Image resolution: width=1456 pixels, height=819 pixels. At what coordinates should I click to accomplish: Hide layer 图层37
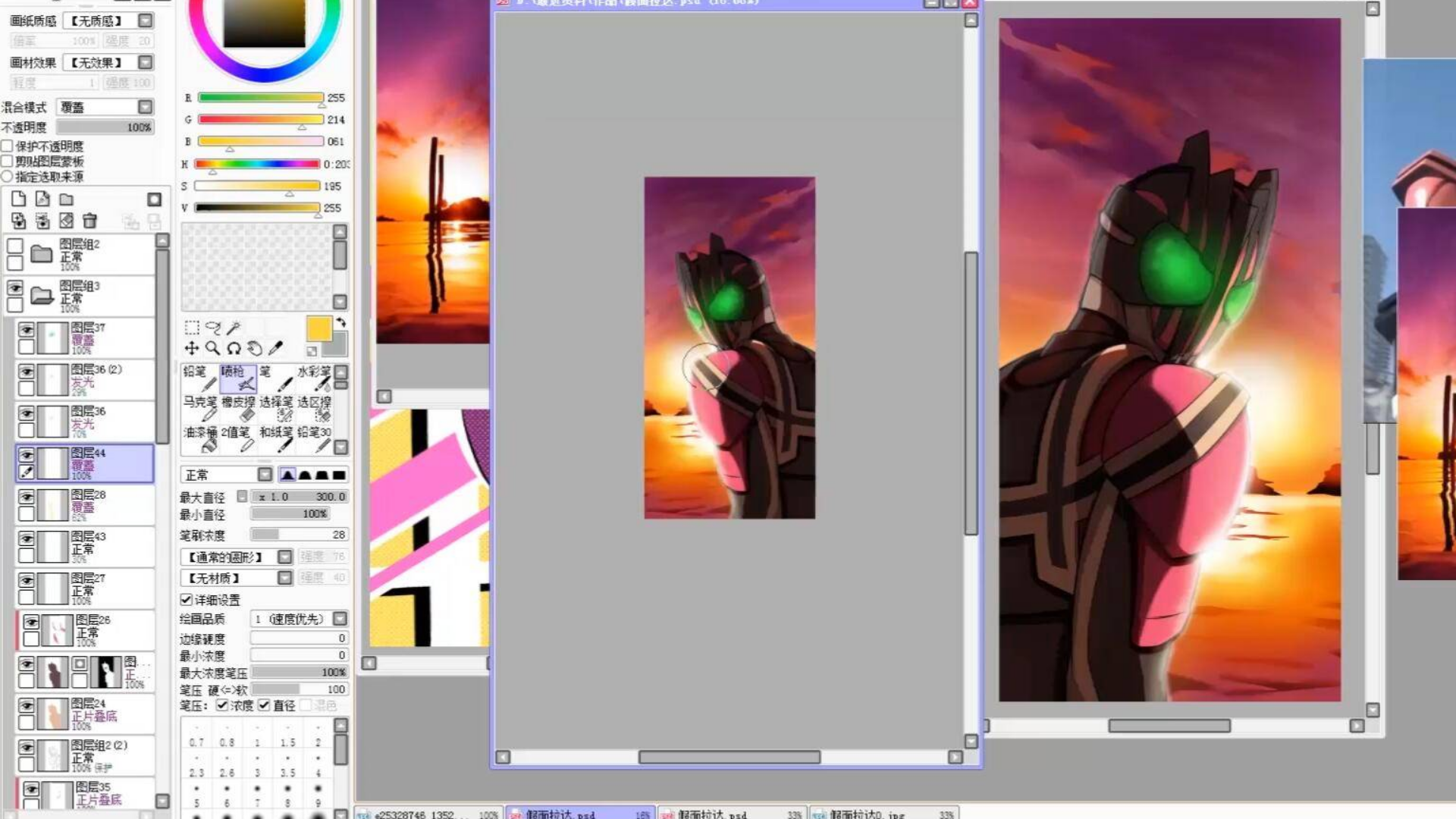27,330
